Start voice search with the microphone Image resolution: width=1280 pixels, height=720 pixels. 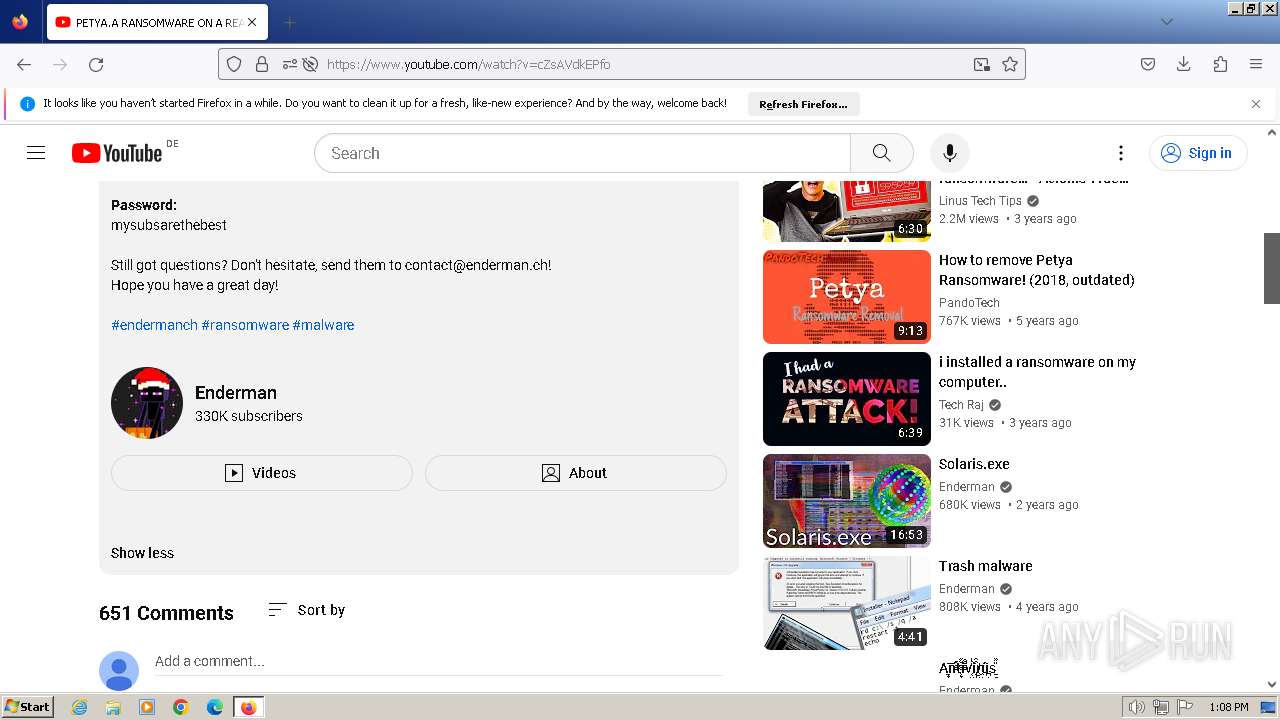tap(950, 153)
